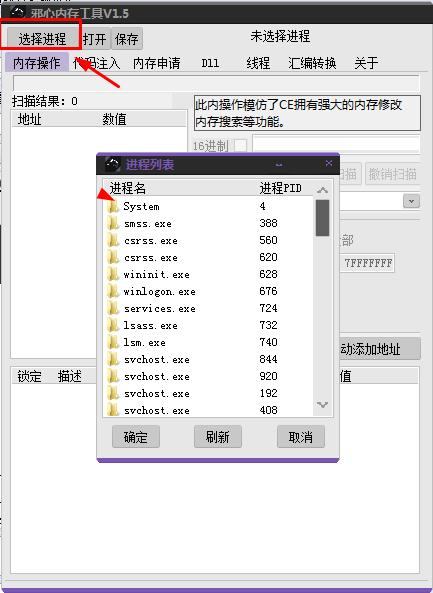433x593 pixels.
Task: Open the 线程 tab
Action: click(x=258, y=63)
